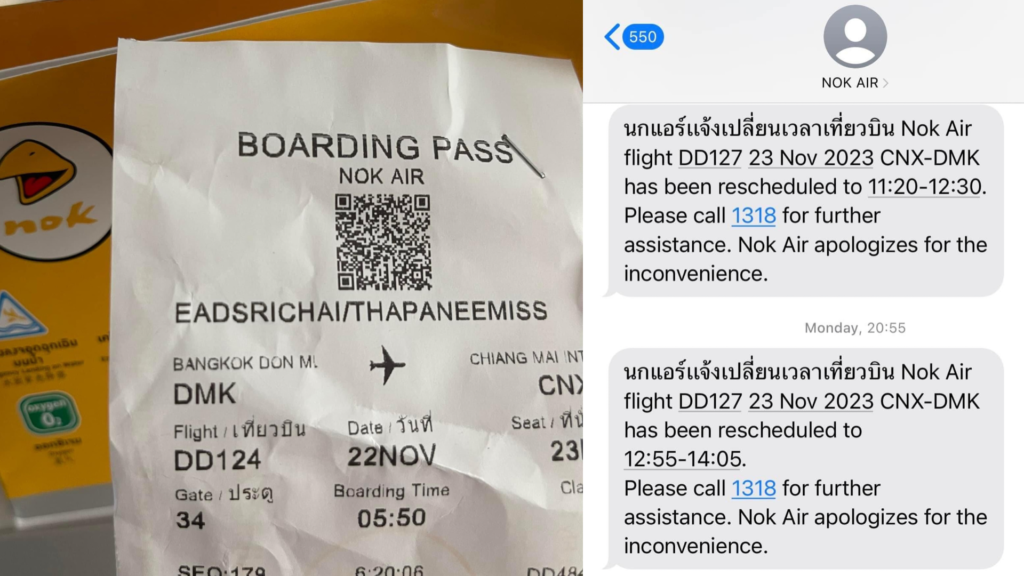Tap the back chevron arrow

pos(612,37)
